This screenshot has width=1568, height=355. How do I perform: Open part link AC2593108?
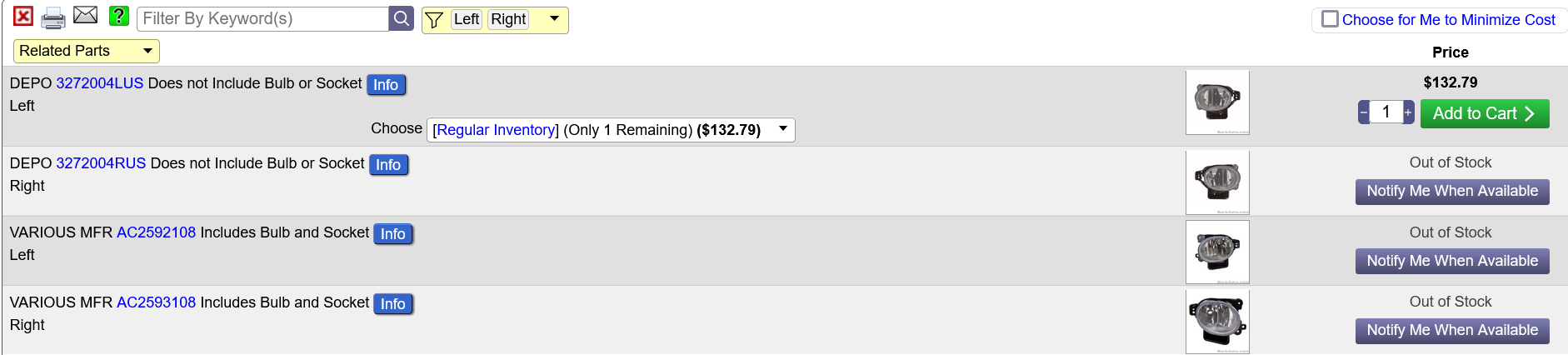[157, 302]
